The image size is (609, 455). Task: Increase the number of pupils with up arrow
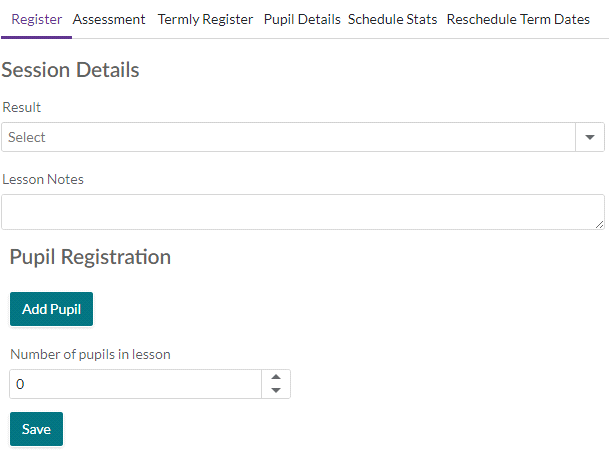276,377
